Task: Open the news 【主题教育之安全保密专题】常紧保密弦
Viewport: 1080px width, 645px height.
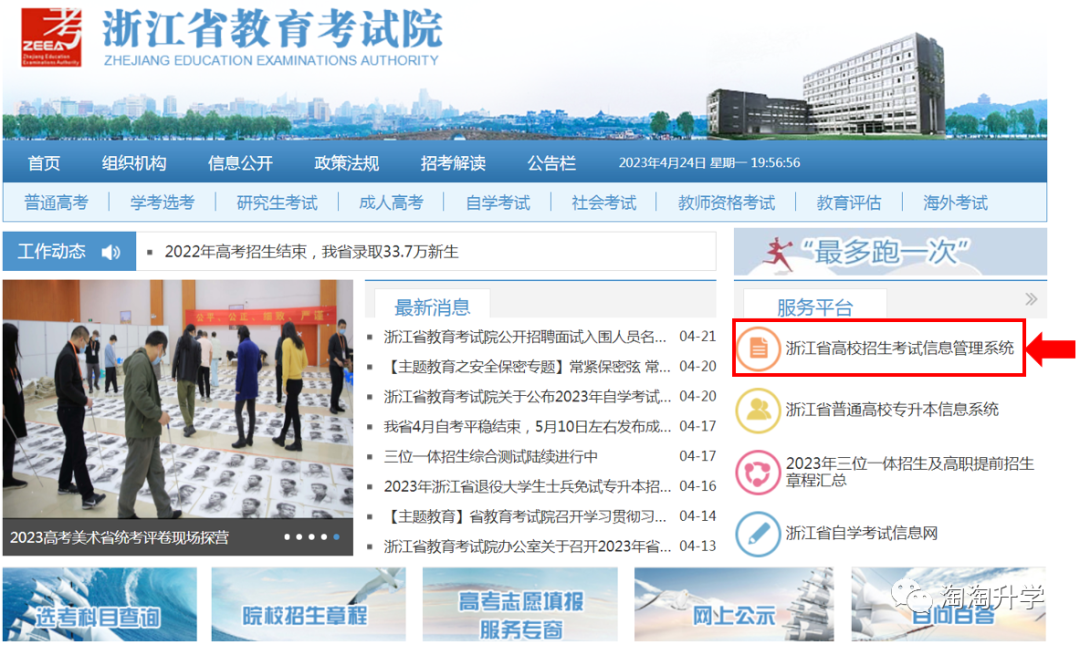Action: 526,367
